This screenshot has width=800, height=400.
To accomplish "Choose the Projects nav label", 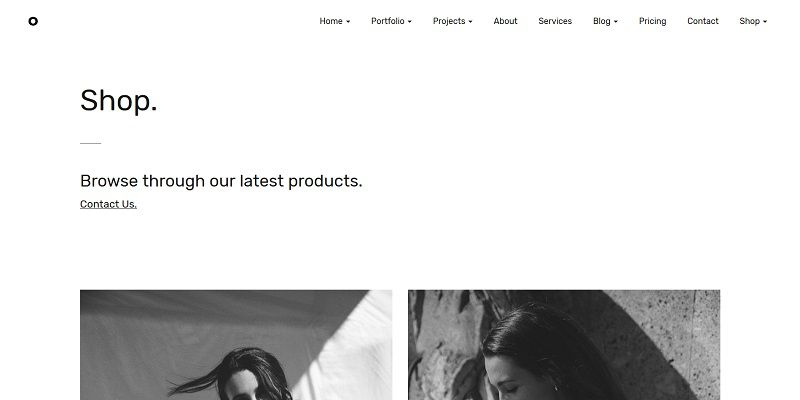I will (449, 21).
